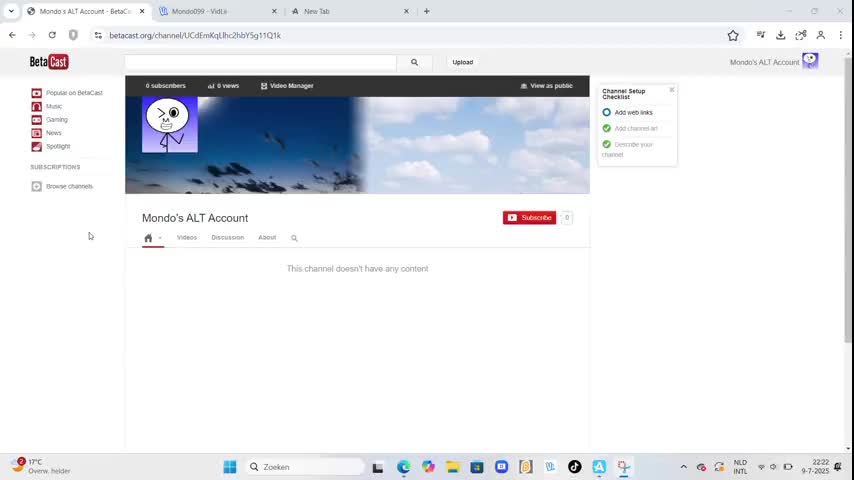Viewport: 854px width, 480px height.
Task: Click the Upload button
Action: pyautogui.click(x=462, y=62)
